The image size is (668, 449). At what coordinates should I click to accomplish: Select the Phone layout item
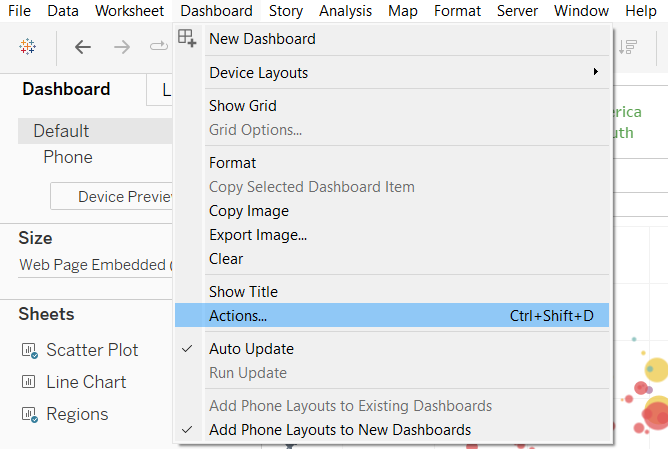(67, 157)
